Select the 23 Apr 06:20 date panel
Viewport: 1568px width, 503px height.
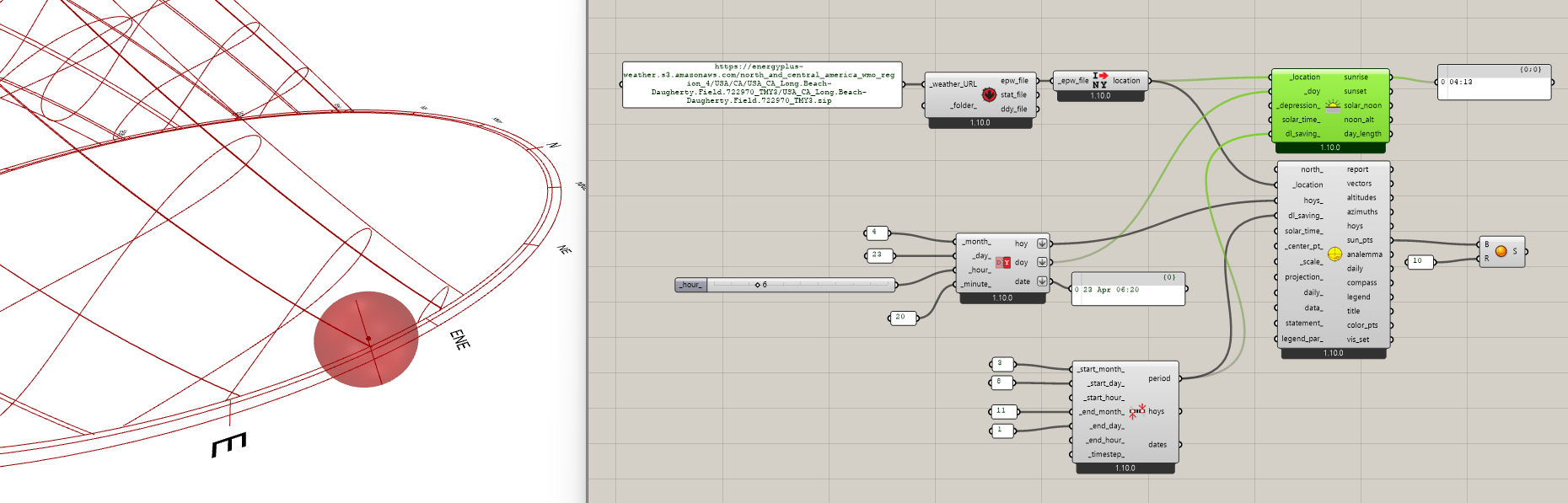pyautogui.click(x=1128, y=290)
